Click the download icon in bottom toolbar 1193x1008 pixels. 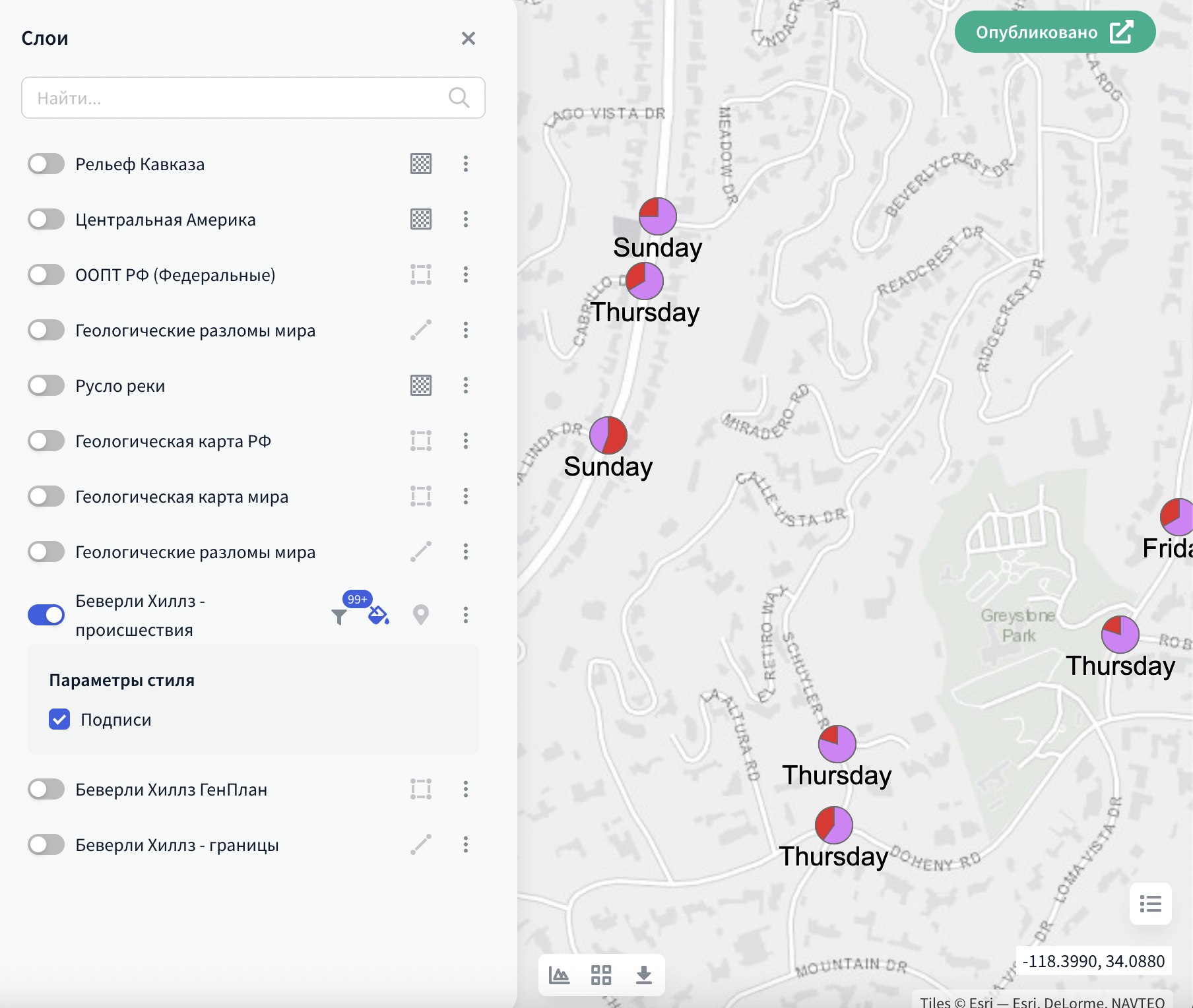(643, 974)
